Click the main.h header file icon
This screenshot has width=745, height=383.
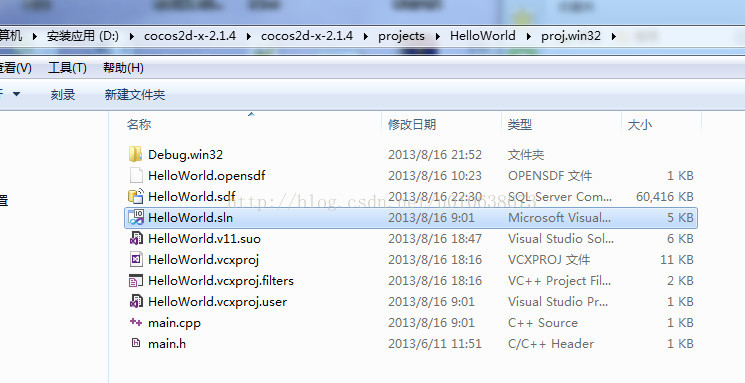136,343
